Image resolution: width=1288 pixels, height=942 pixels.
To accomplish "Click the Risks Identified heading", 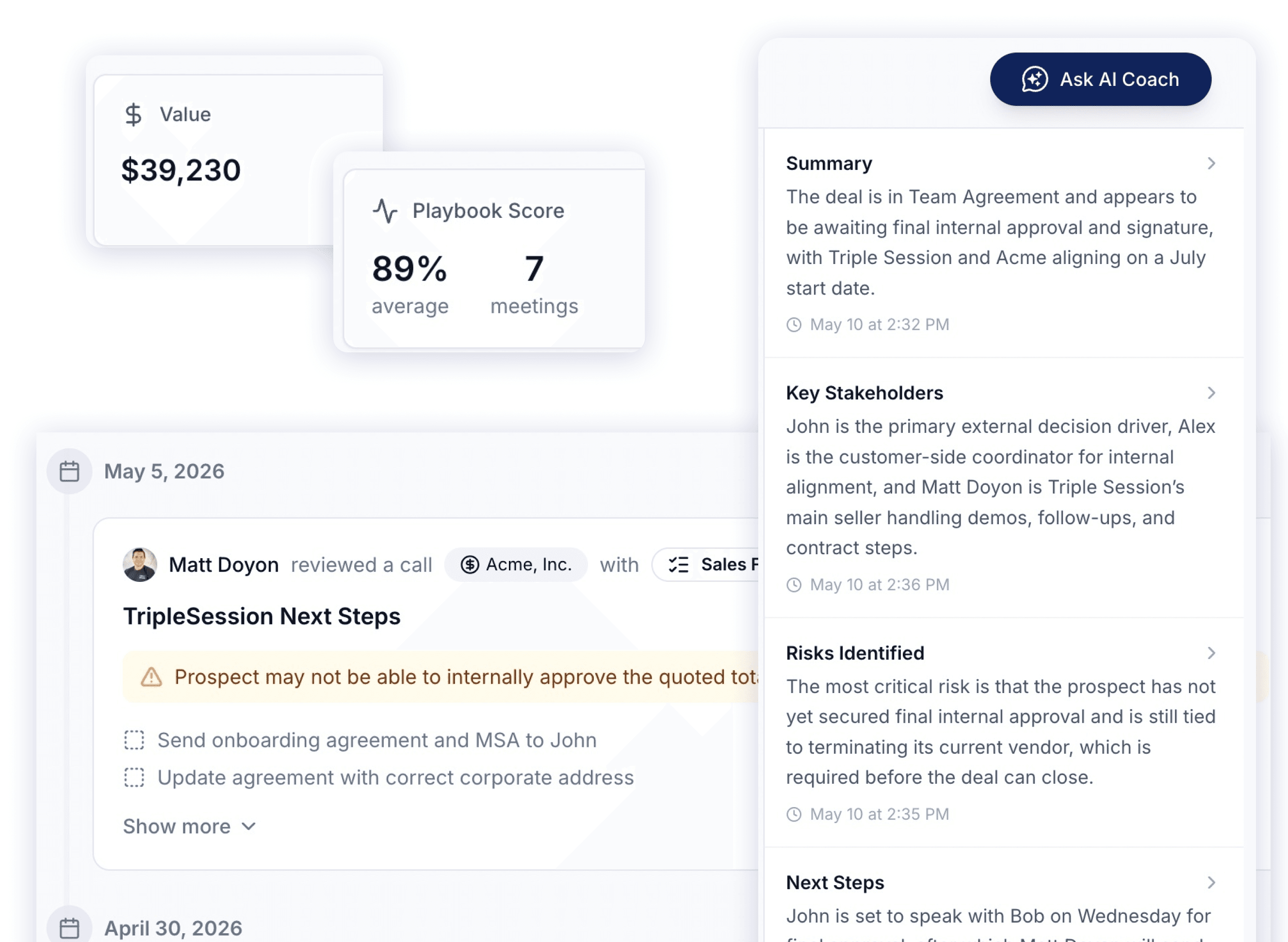I will (855, 653).
